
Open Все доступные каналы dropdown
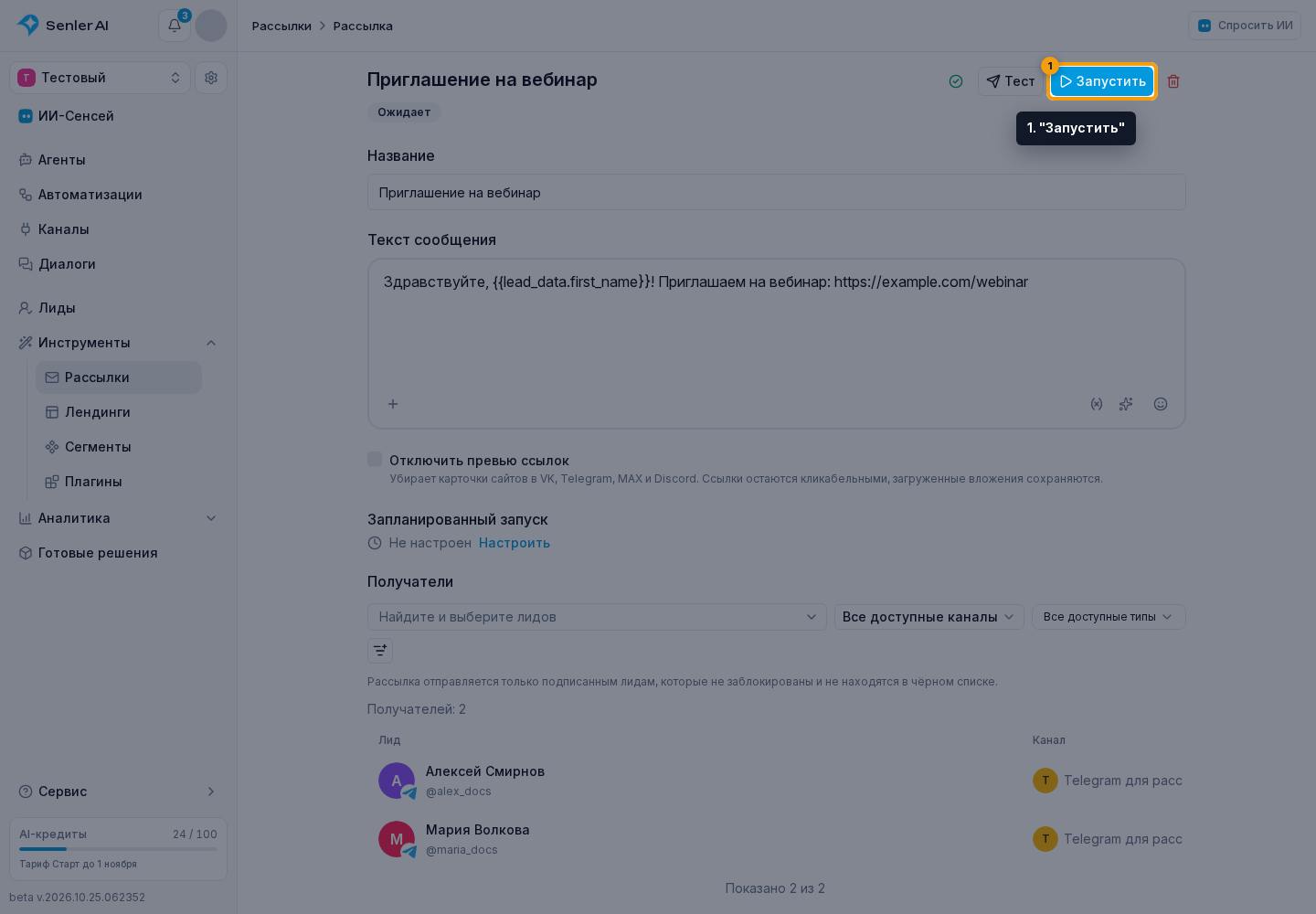pos(929,617)
